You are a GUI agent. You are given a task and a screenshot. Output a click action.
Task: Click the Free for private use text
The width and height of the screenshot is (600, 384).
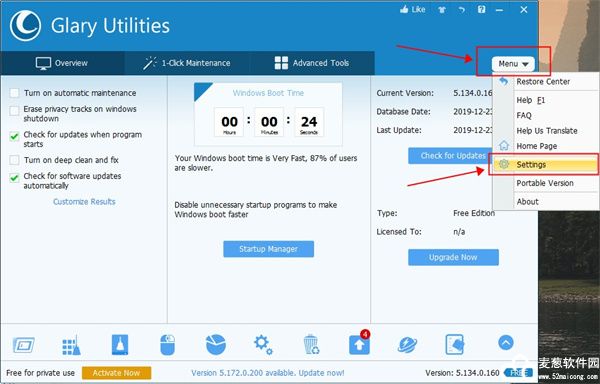pos(41,373)
